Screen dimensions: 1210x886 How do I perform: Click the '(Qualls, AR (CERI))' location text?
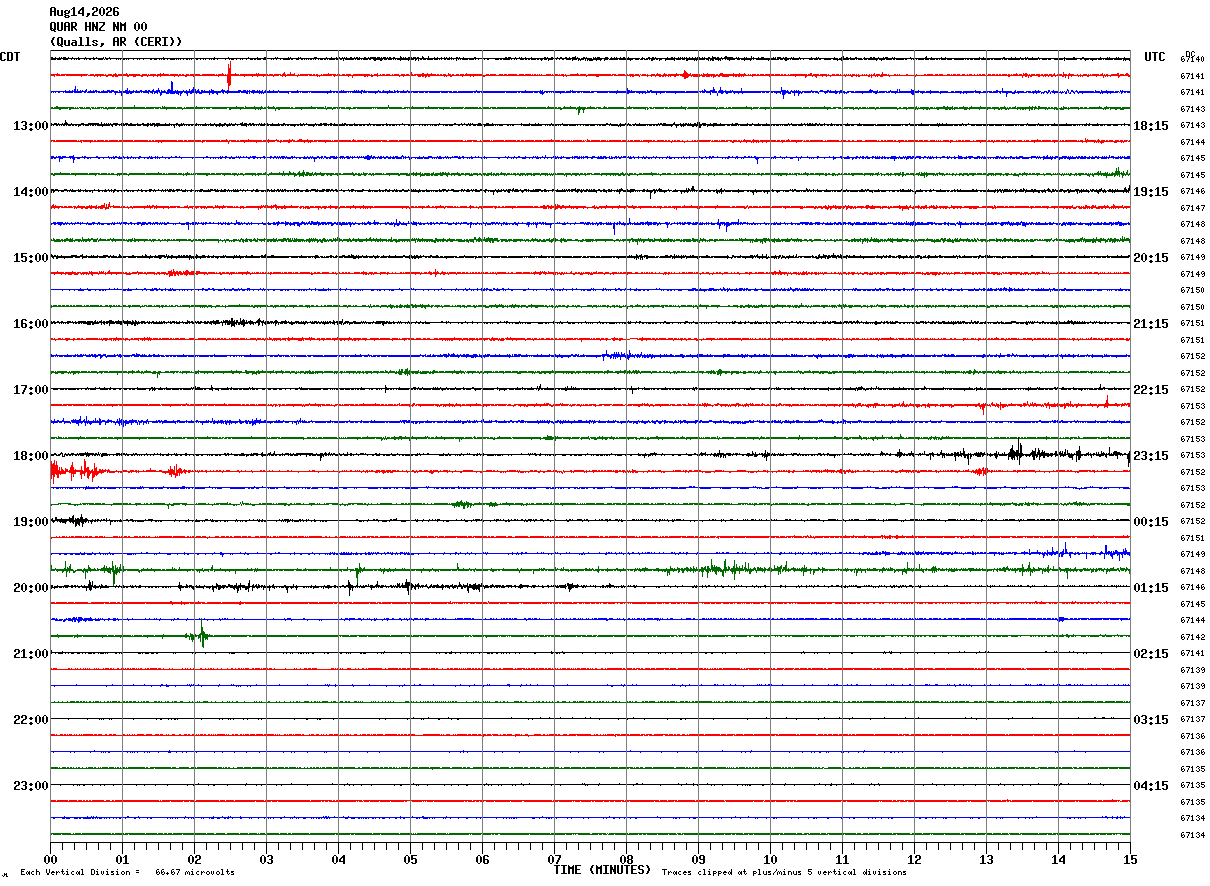(x=116, y=42)
